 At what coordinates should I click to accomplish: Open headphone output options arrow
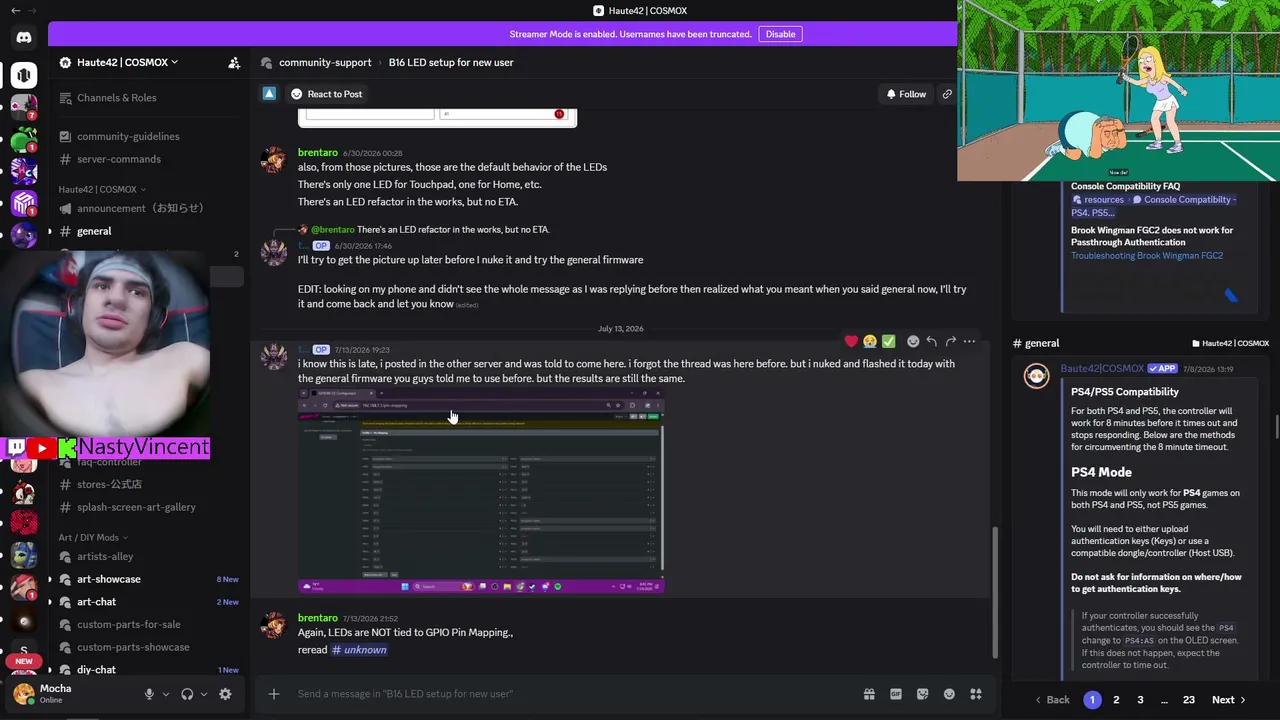point(203,694)
